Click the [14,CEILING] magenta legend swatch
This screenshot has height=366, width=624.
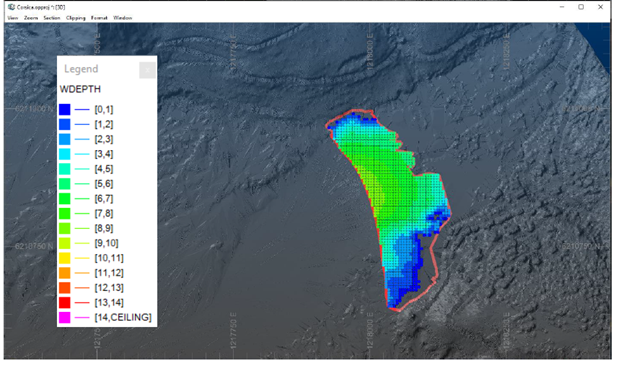pos(64,317)
